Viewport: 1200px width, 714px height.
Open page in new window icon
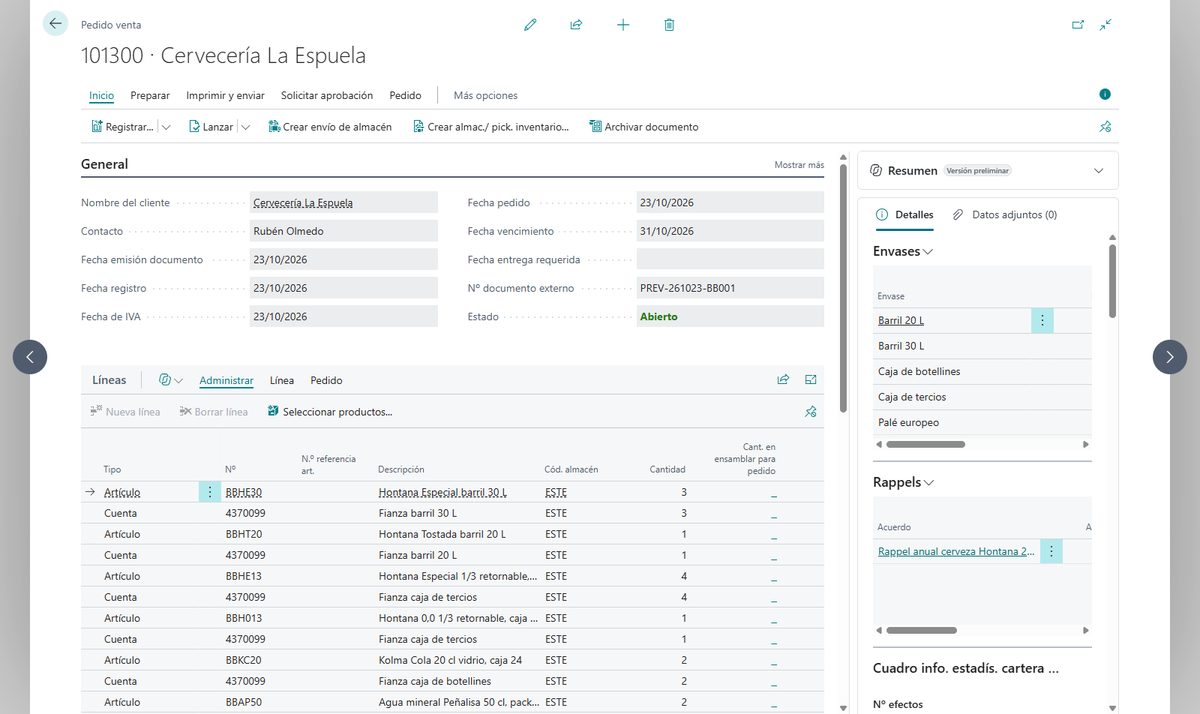(1078, 25)
